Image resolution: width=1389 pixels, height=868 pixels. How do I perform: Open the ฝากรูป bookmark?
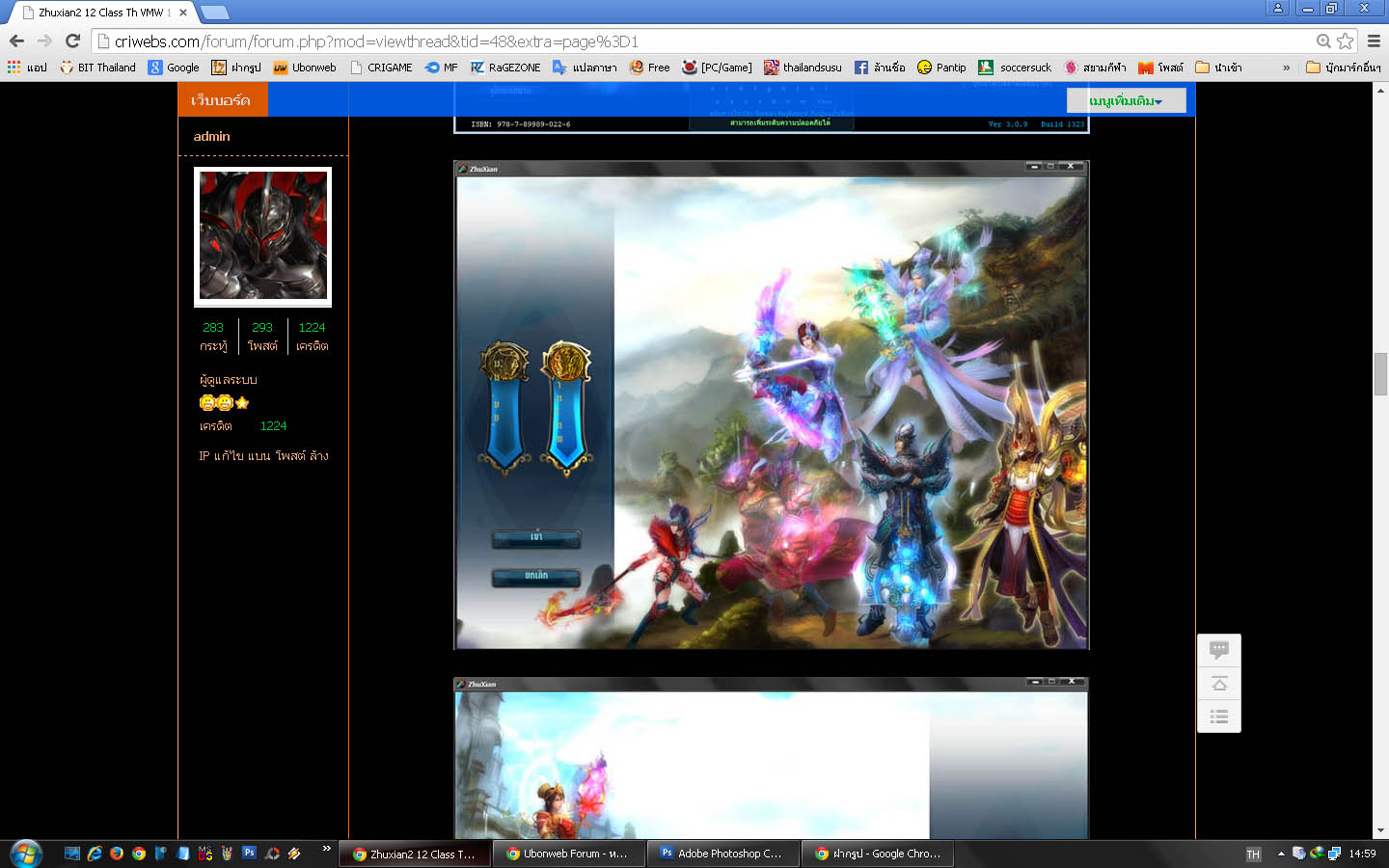click(236, 68)
